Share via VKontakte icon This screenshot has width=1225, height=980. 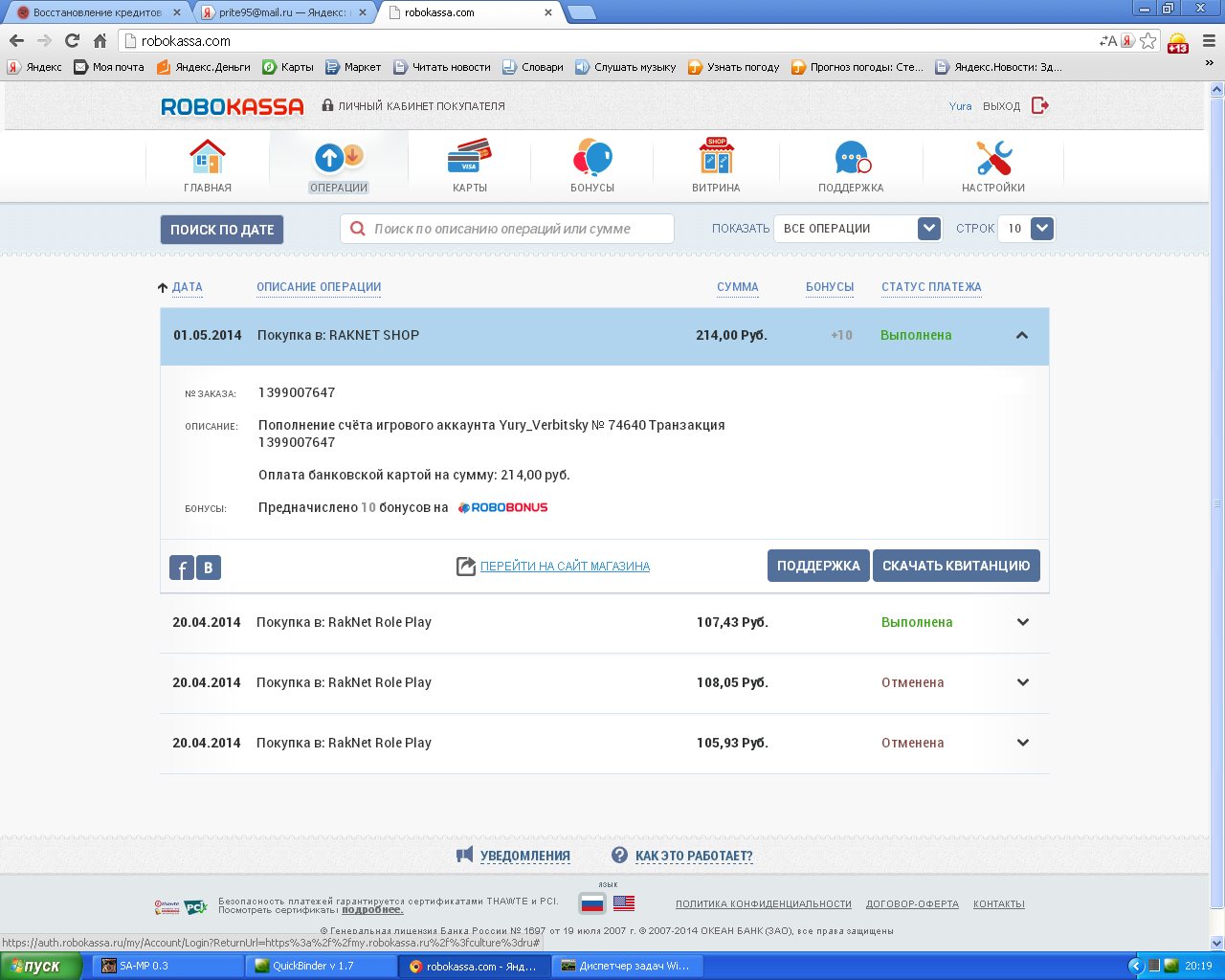pyautogui.click(x=209, y=568)
